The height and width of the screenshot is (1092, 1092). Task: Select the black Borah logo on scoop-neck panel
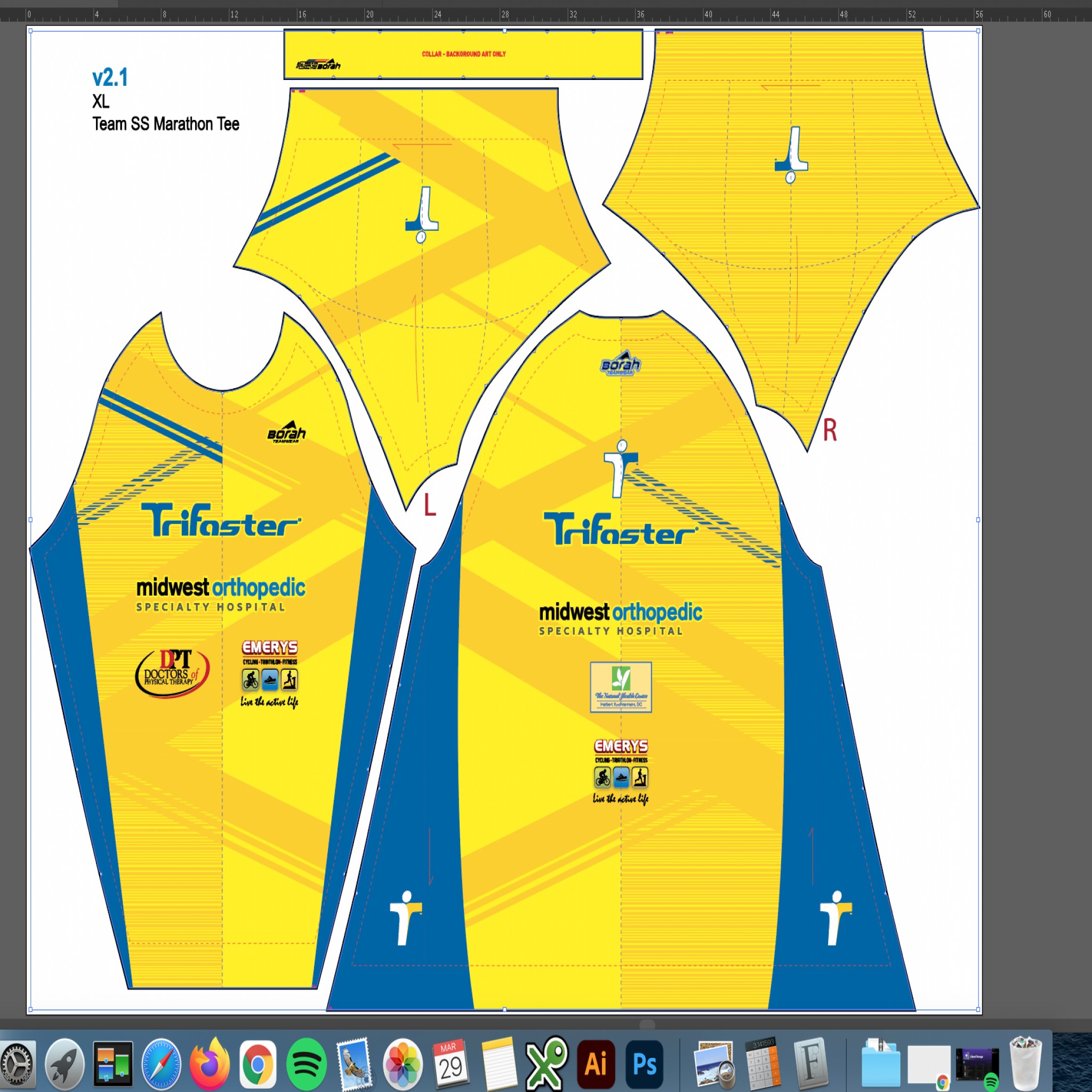tap(286, 432)
